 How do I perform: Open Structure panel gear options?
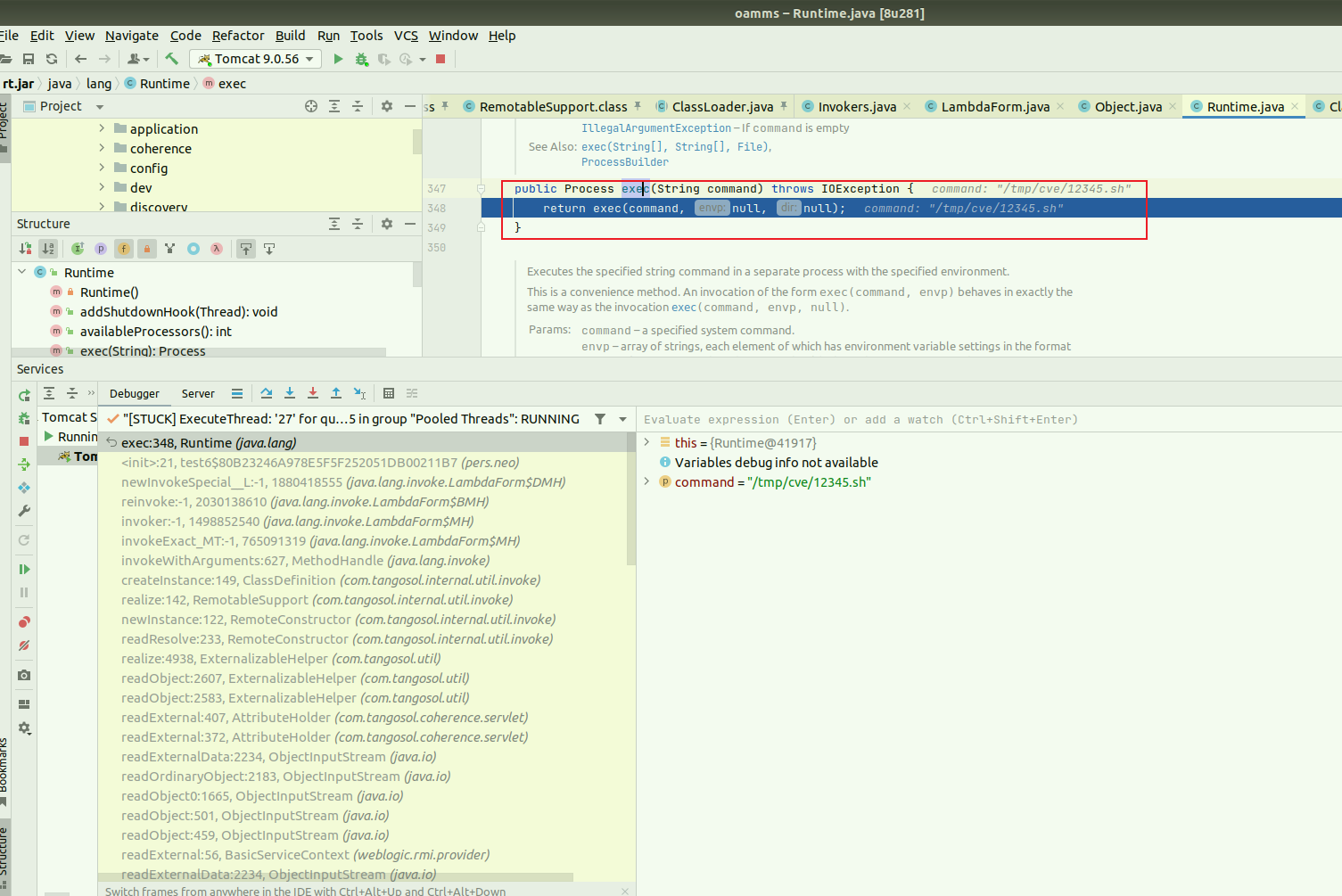click(x=387, y=224)
